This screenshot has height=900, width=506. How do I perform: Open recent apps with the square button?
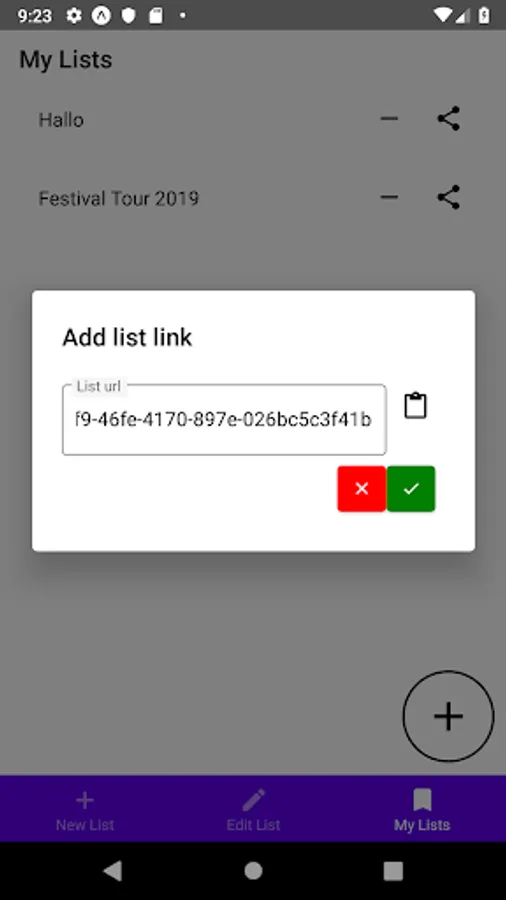pos(393,871)
